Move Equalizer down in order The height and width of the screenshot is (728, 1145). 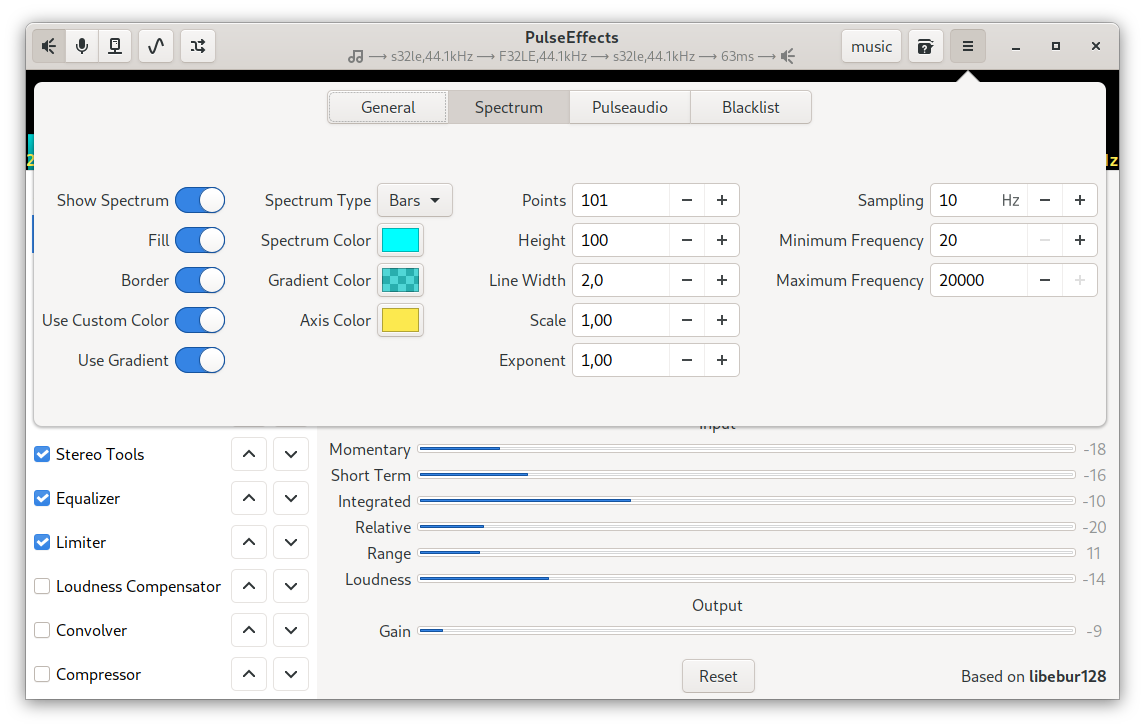(x=291, y=498)
